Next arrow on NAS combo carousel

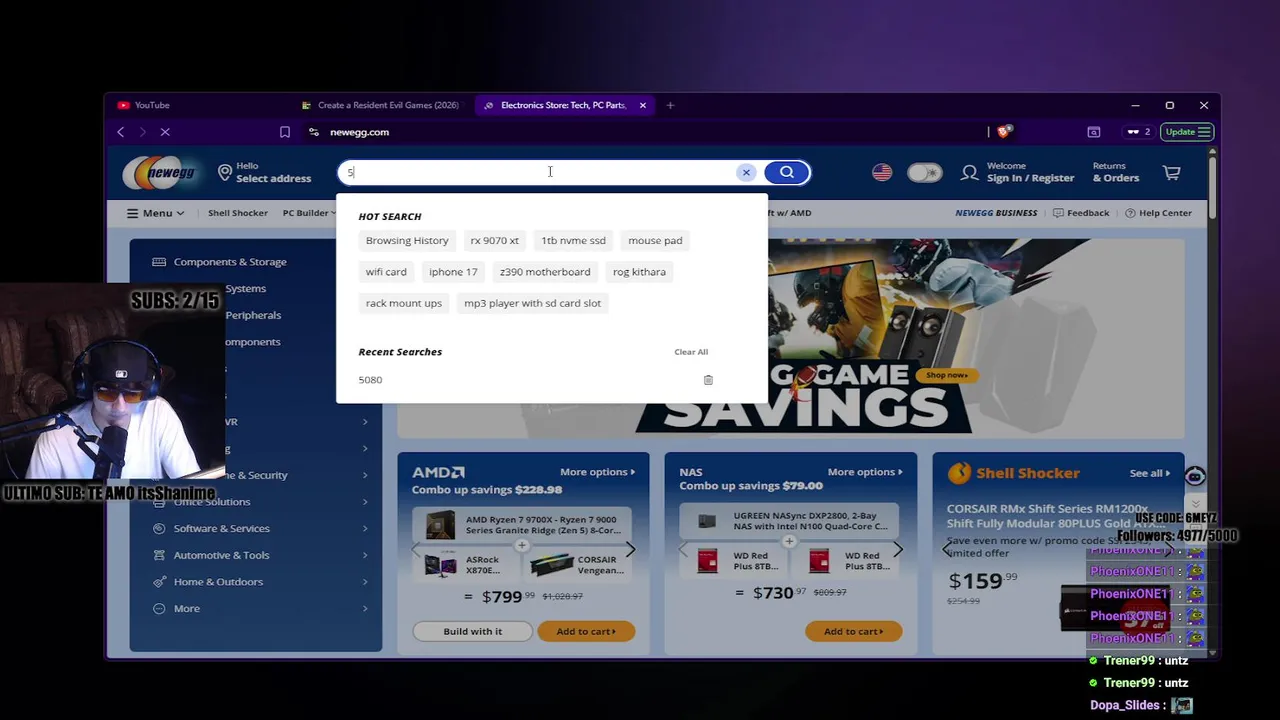pyautogui.click(x=897, y=549)
